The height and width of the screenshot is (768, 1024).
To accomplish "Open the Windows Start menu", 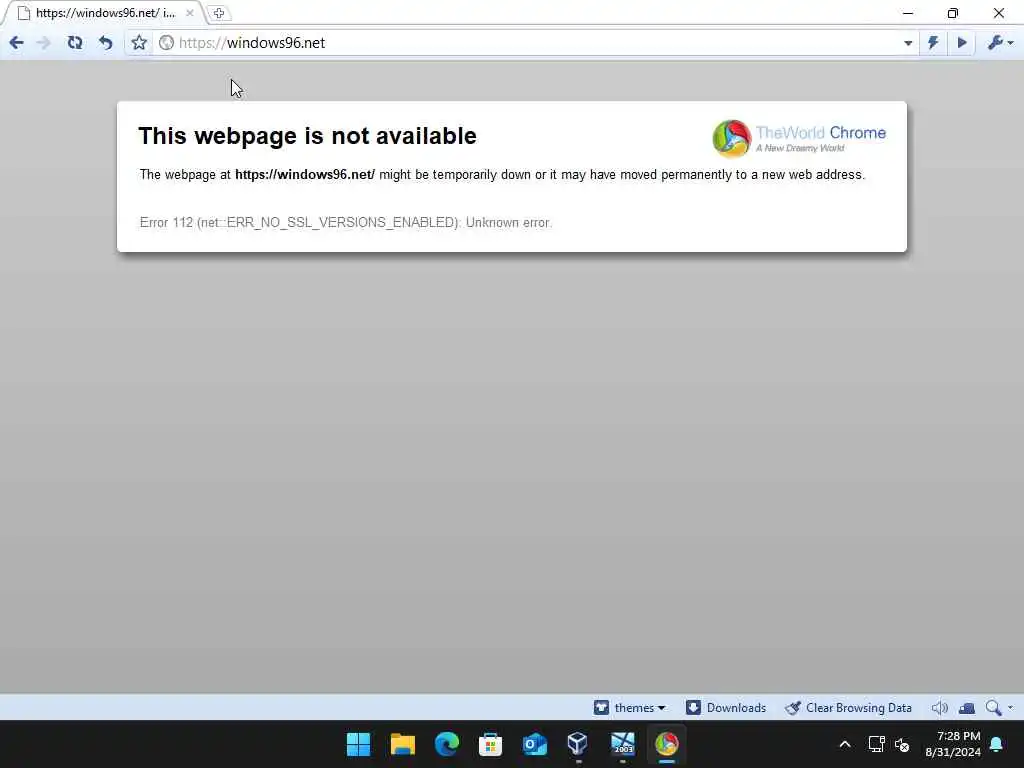I will click(359, 744).
